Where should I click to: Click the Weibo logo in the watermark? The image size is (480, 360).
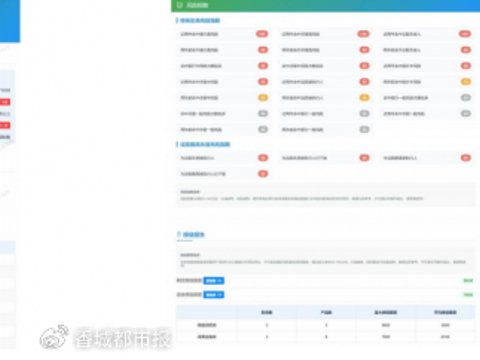54,337
